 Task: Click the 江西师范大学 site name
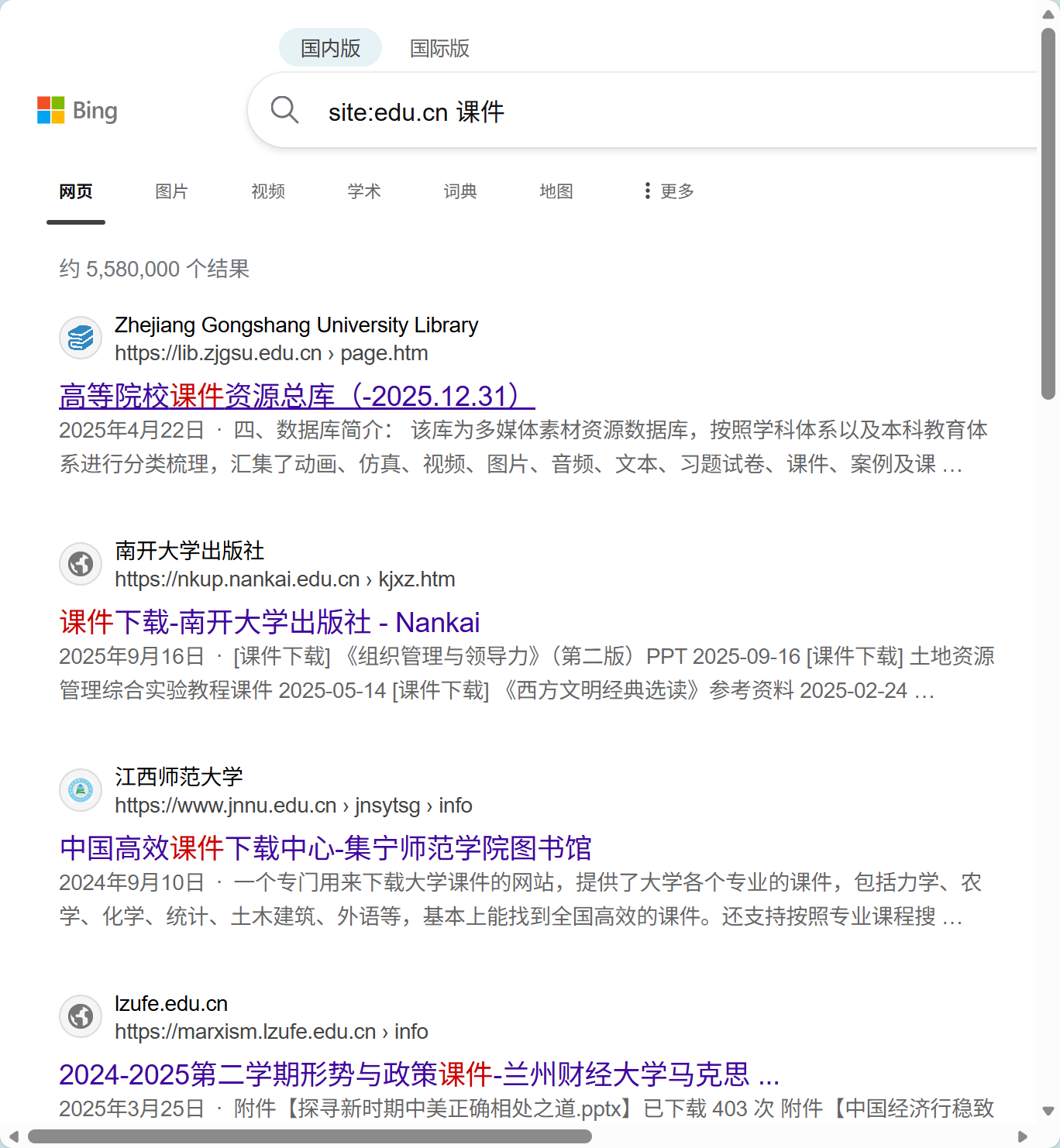click(x=179, y=777)
